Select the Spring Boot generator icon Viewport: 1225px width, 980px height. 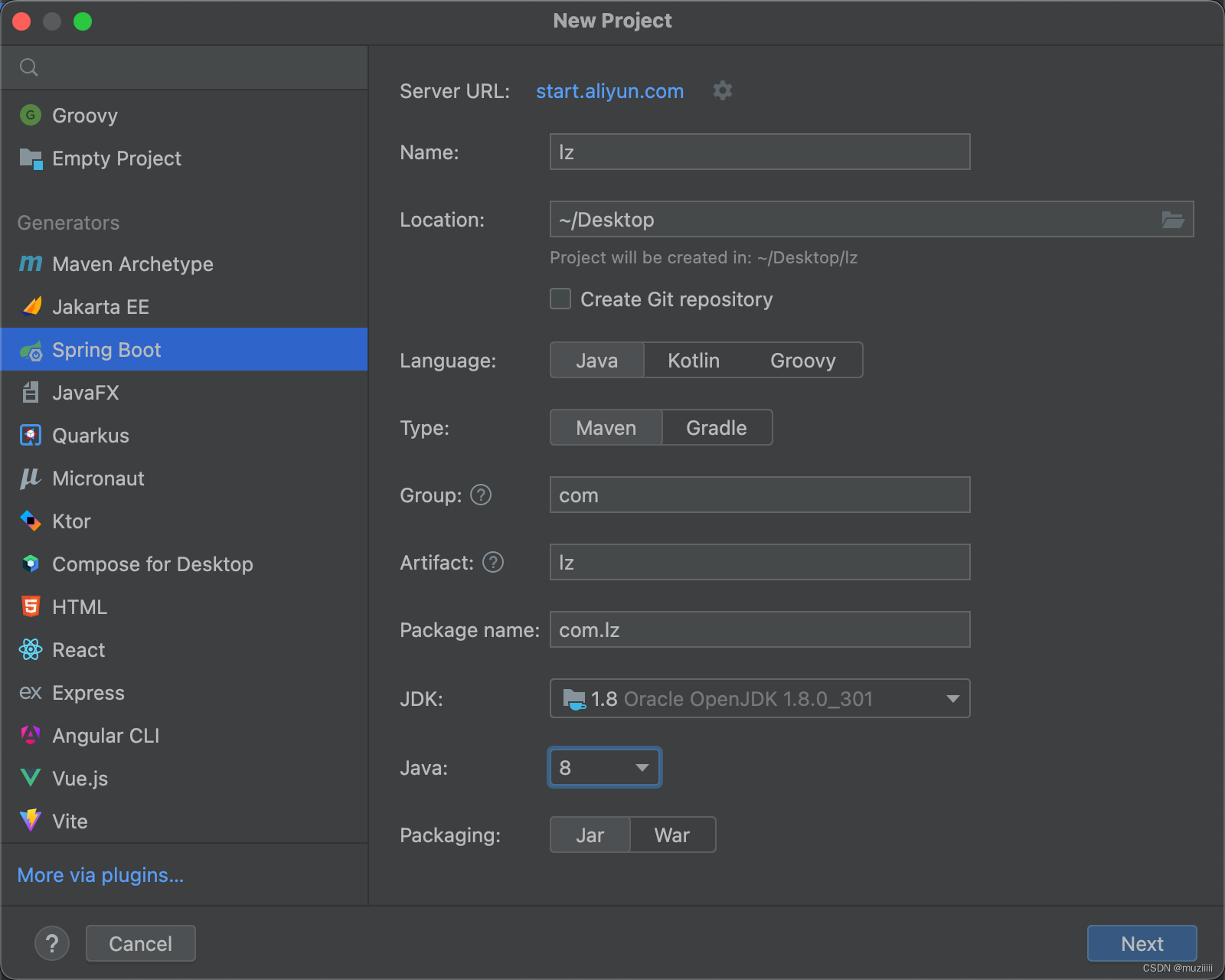[31, 350]
